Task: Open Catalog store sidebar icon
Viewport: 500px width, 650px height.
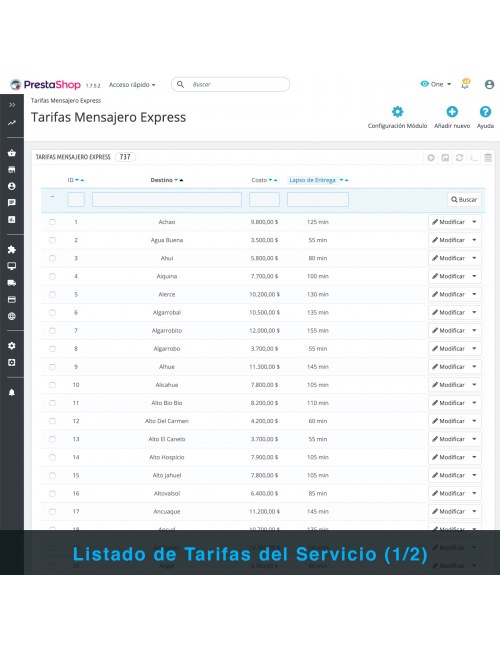Action: coord(12,170)
